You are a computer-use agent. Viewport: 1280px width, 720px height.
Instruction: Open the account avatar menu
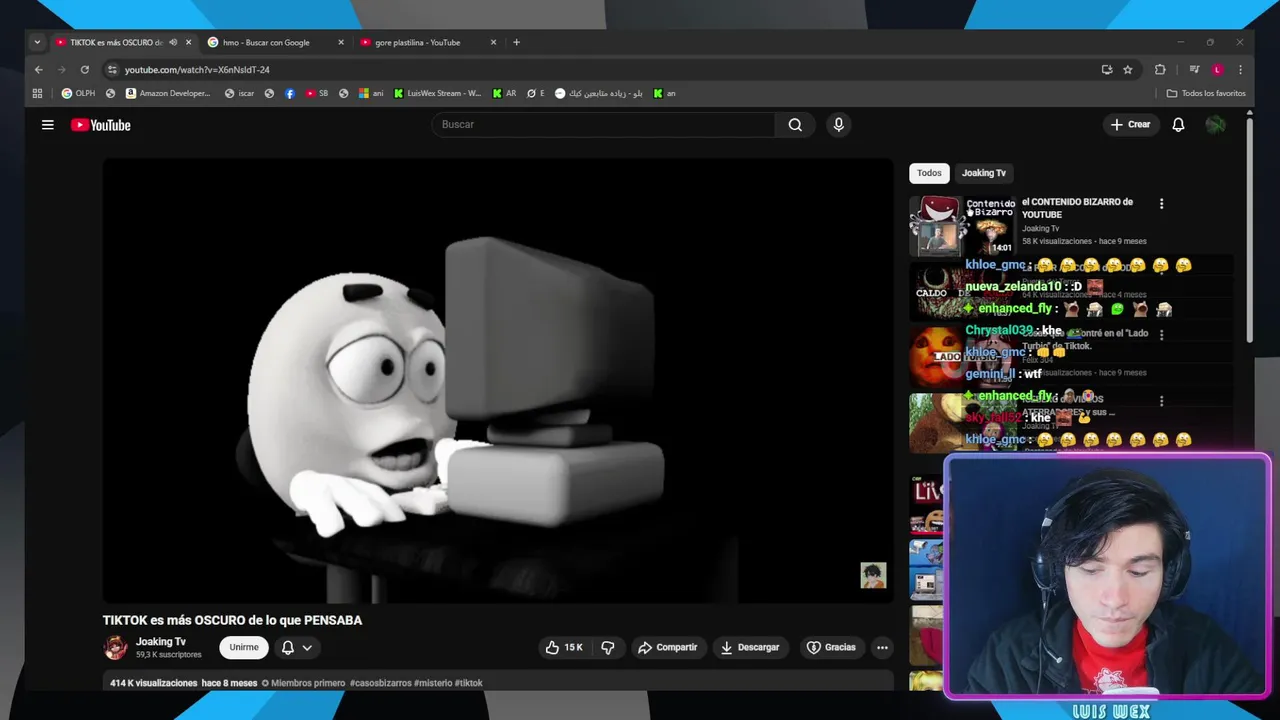tap(1216, 125)
